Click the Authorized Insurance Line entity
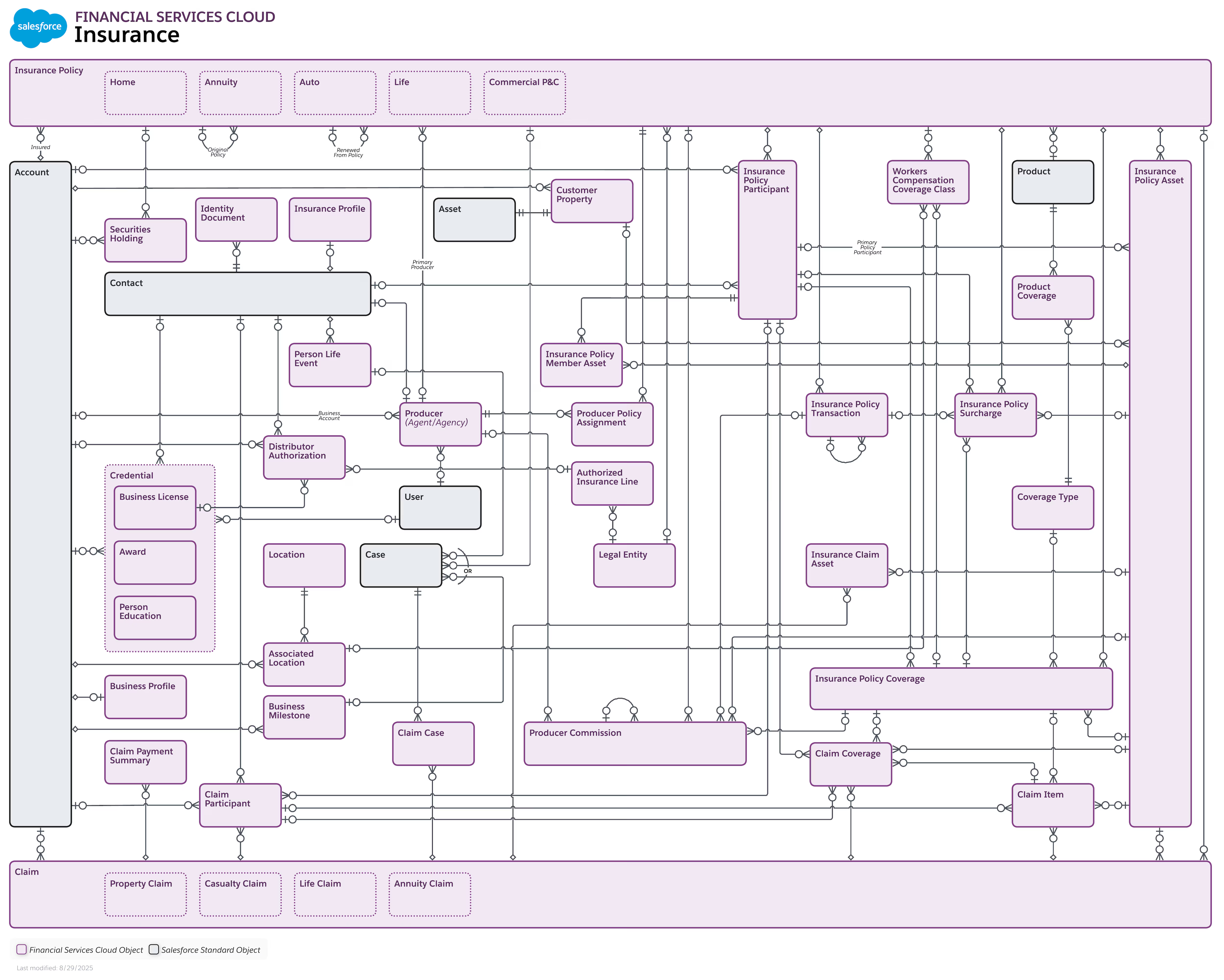Image resolution: width=1224 pixels, height=980 pixels. pyautogui.click(x=612, y=483)
